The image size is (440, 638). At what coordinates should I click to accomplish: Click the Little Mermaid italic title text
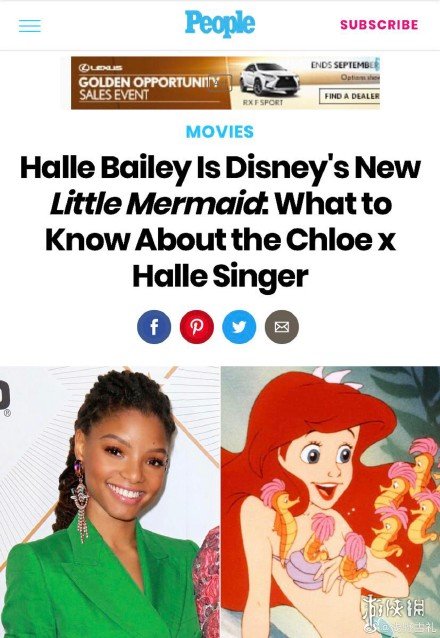(x=156, y=203)
